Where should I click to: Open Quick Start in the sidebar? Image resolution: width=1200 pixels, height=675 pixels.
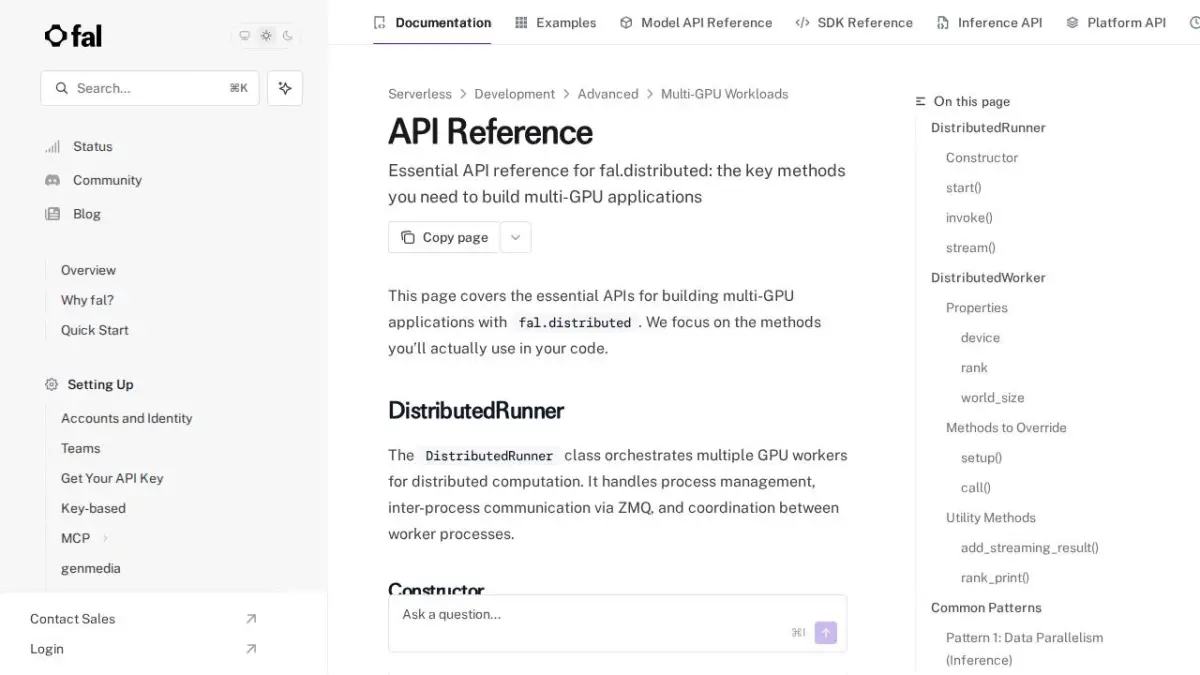coord(95,330)
